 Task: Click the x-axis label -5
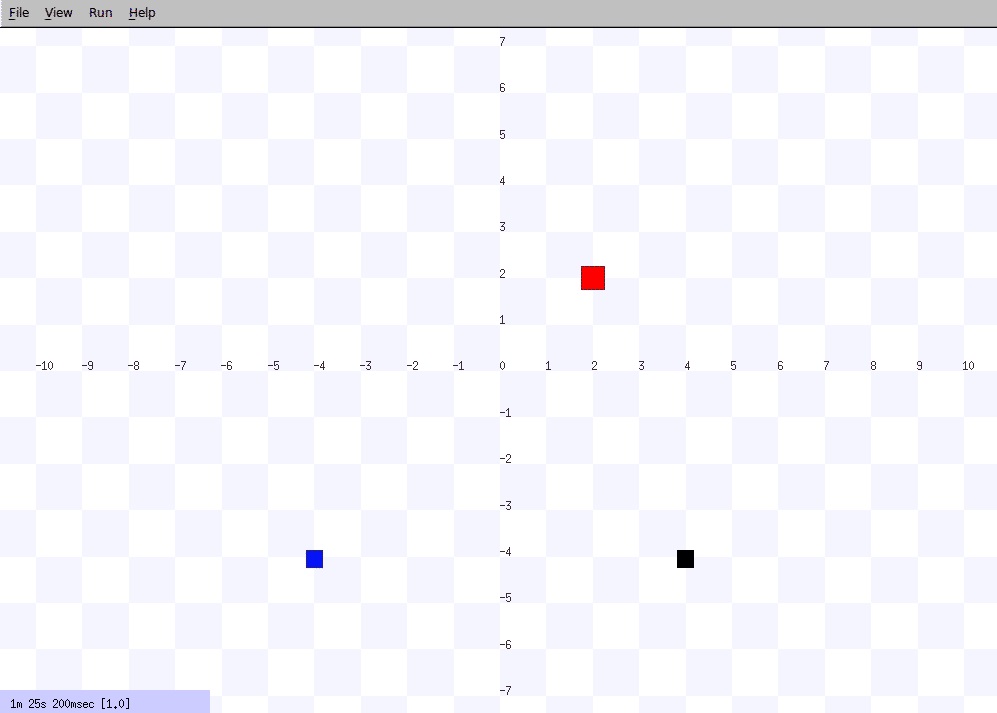273,366
